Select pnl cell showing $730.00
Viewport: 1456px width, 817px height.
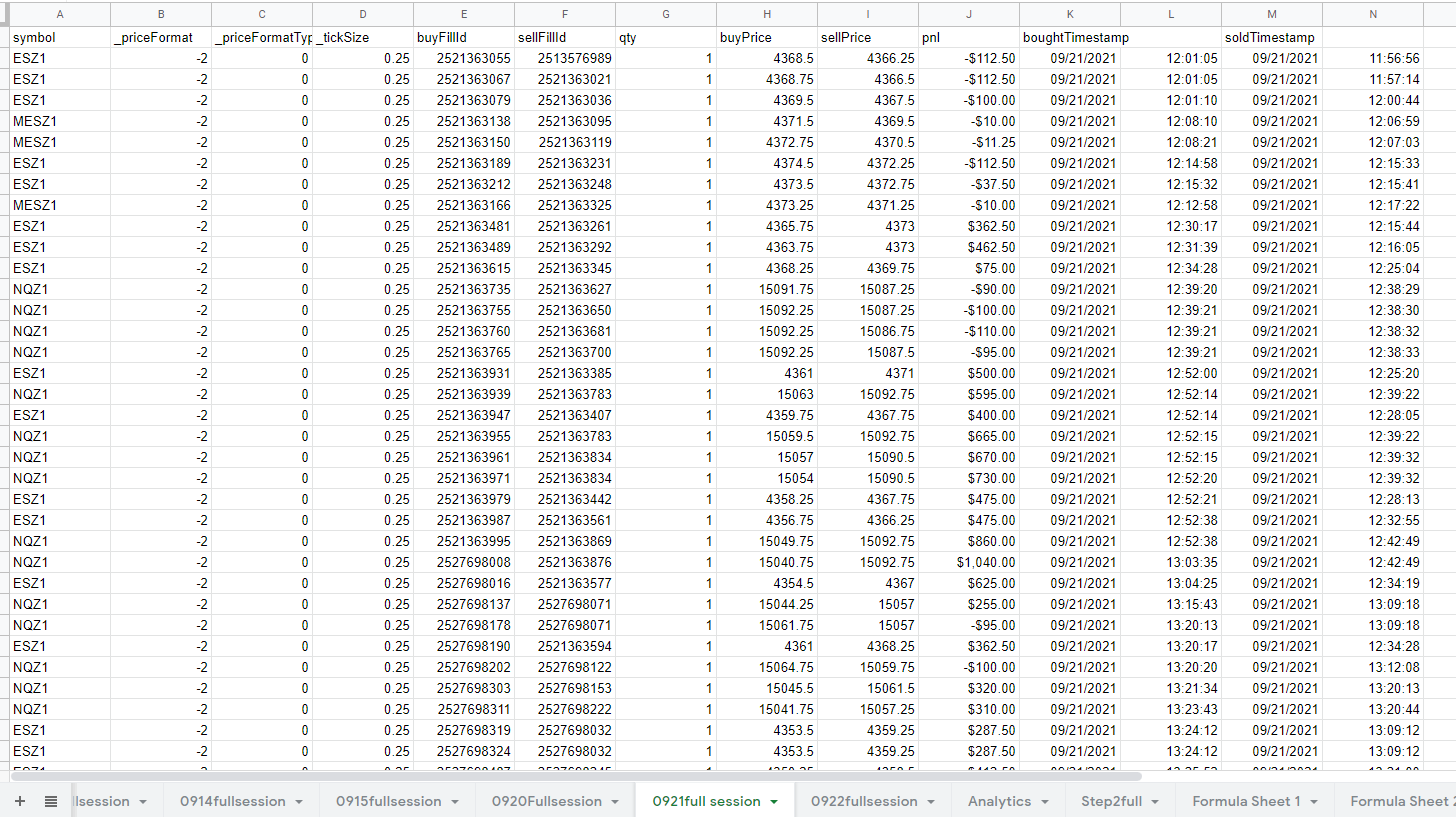point(969,478)
